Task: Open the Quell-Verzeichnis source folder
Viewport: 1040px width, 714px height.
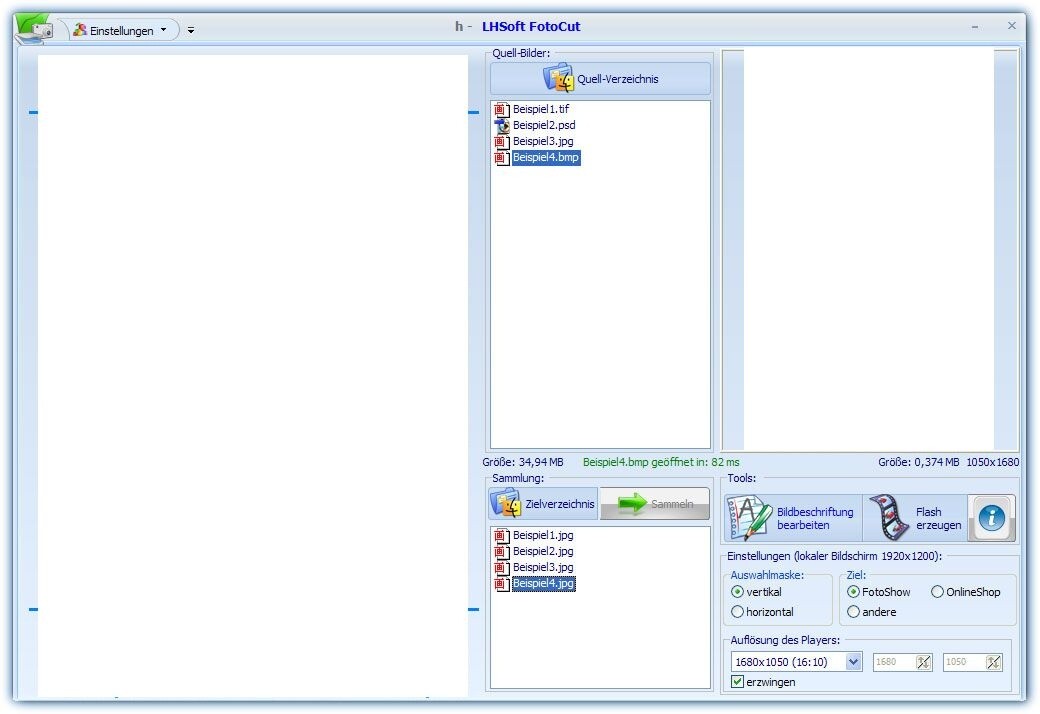Action: [600, 79]
